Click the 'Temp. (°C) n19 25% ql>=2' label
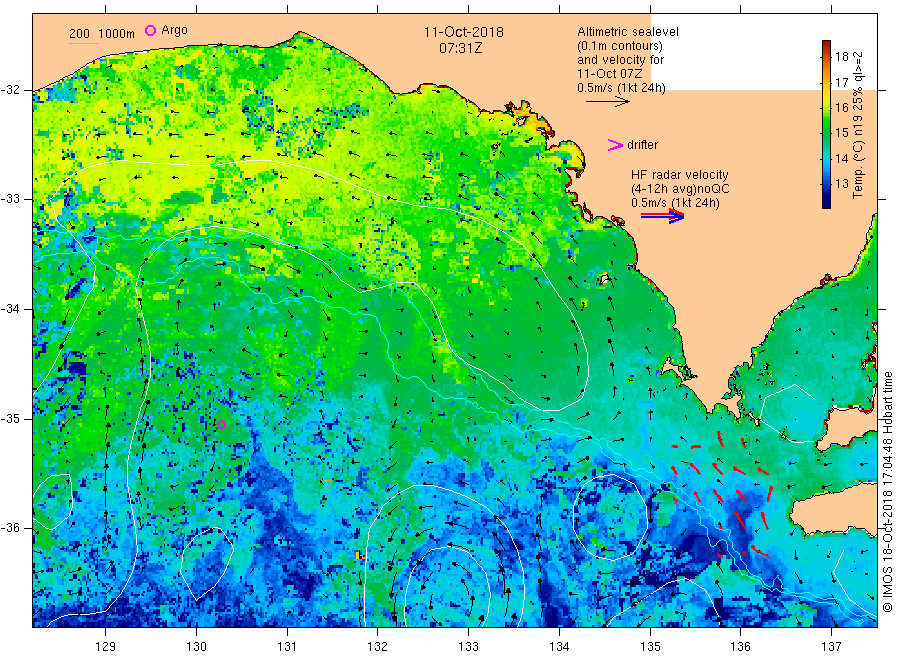The width and height of the screenshot is (900, 660). coord(858,125)
